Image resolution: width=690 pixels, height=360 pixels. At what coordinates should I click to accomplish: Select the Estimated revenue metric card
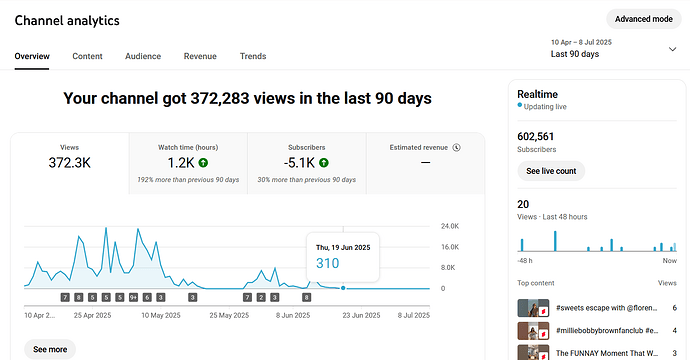[x=425, y=163]
